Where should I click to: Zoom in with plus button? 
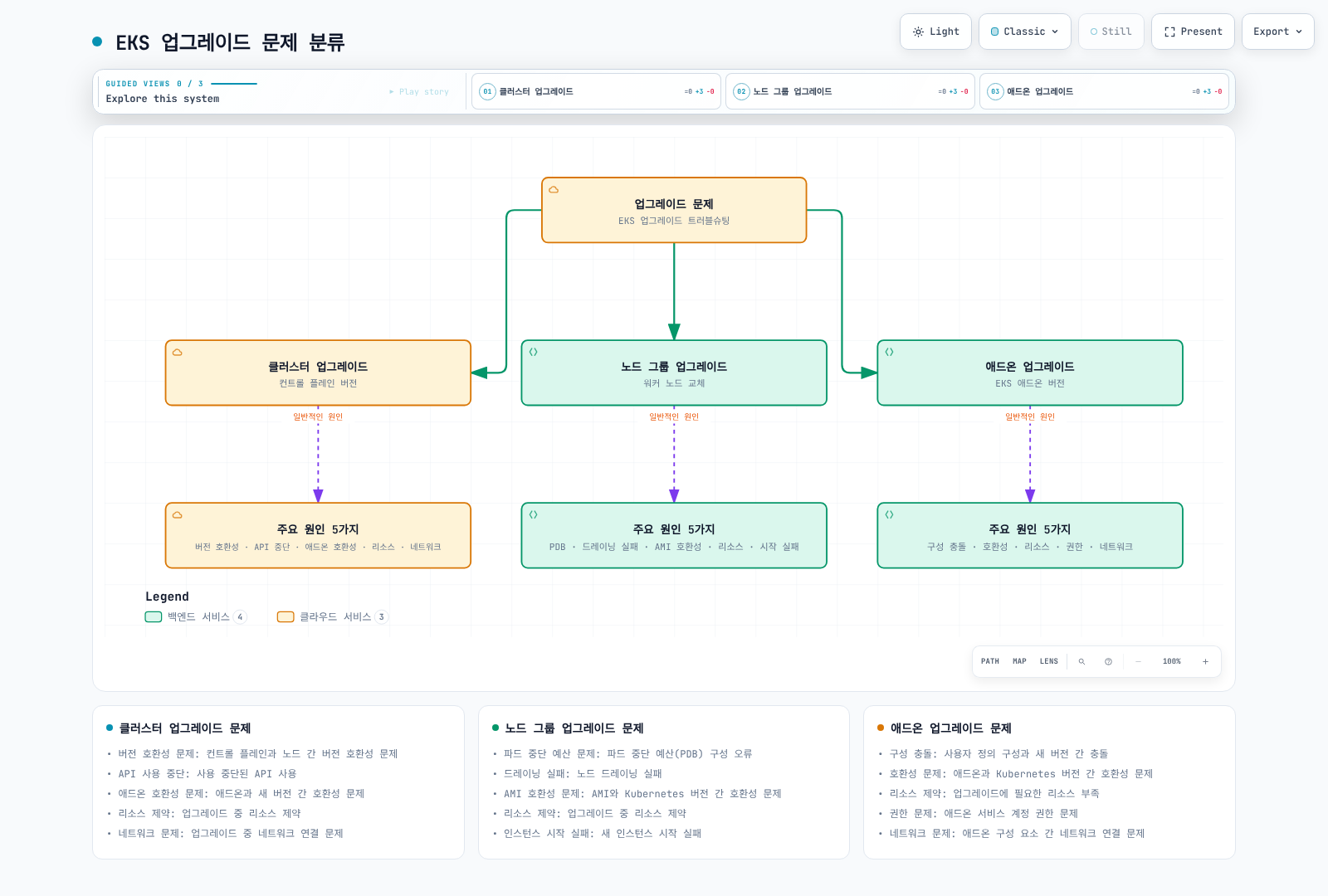pyautogui.click(x=1205, y=661)
